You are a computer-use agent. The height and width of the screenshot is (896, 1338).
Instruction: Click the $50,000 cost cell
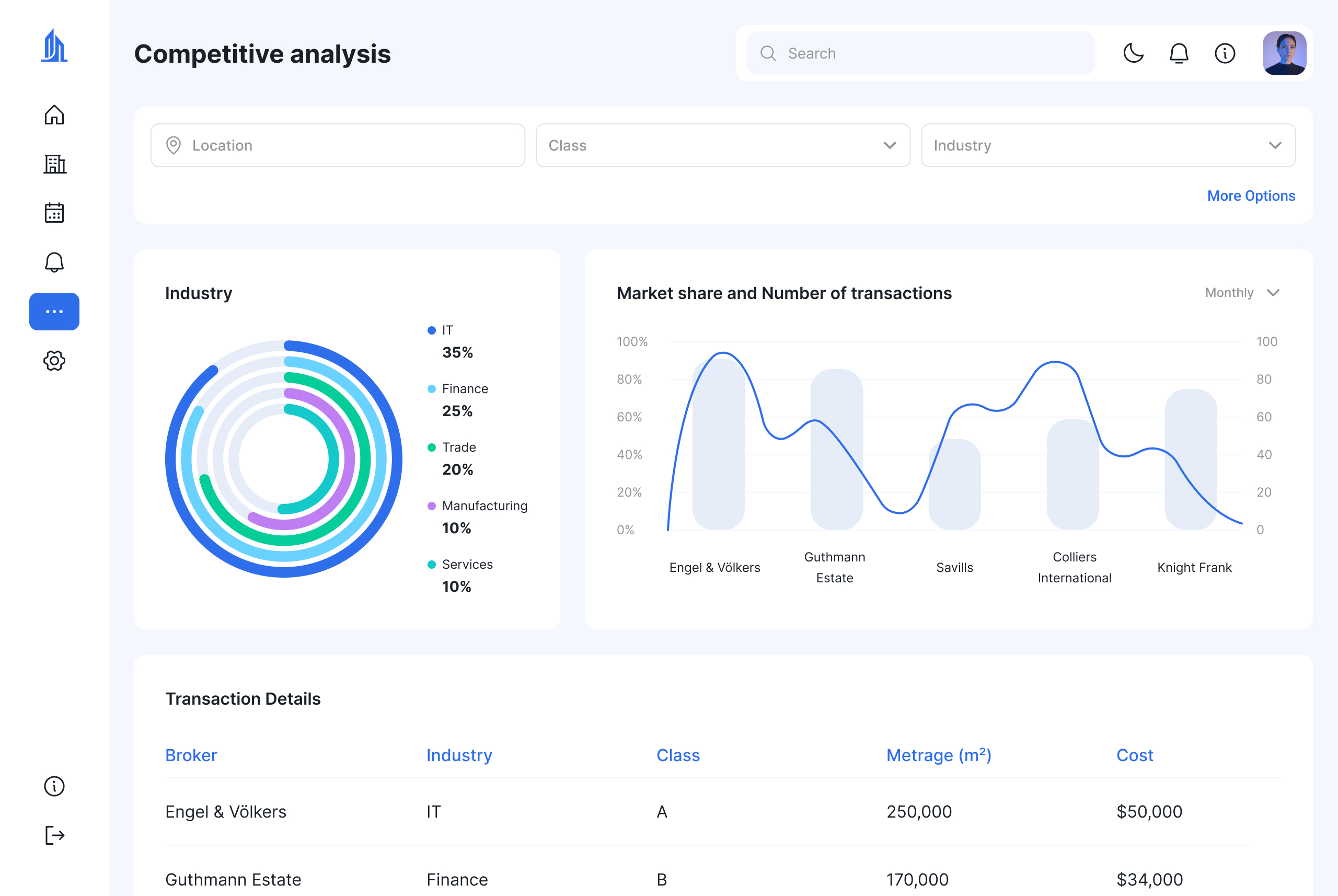click(x=1149, y=811)
